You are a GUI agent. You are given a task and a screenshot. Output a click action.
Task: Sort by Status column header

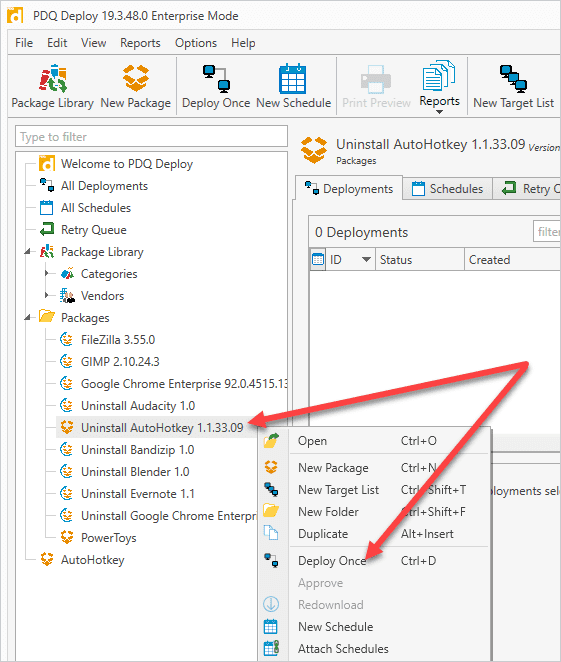click(420, 260)
